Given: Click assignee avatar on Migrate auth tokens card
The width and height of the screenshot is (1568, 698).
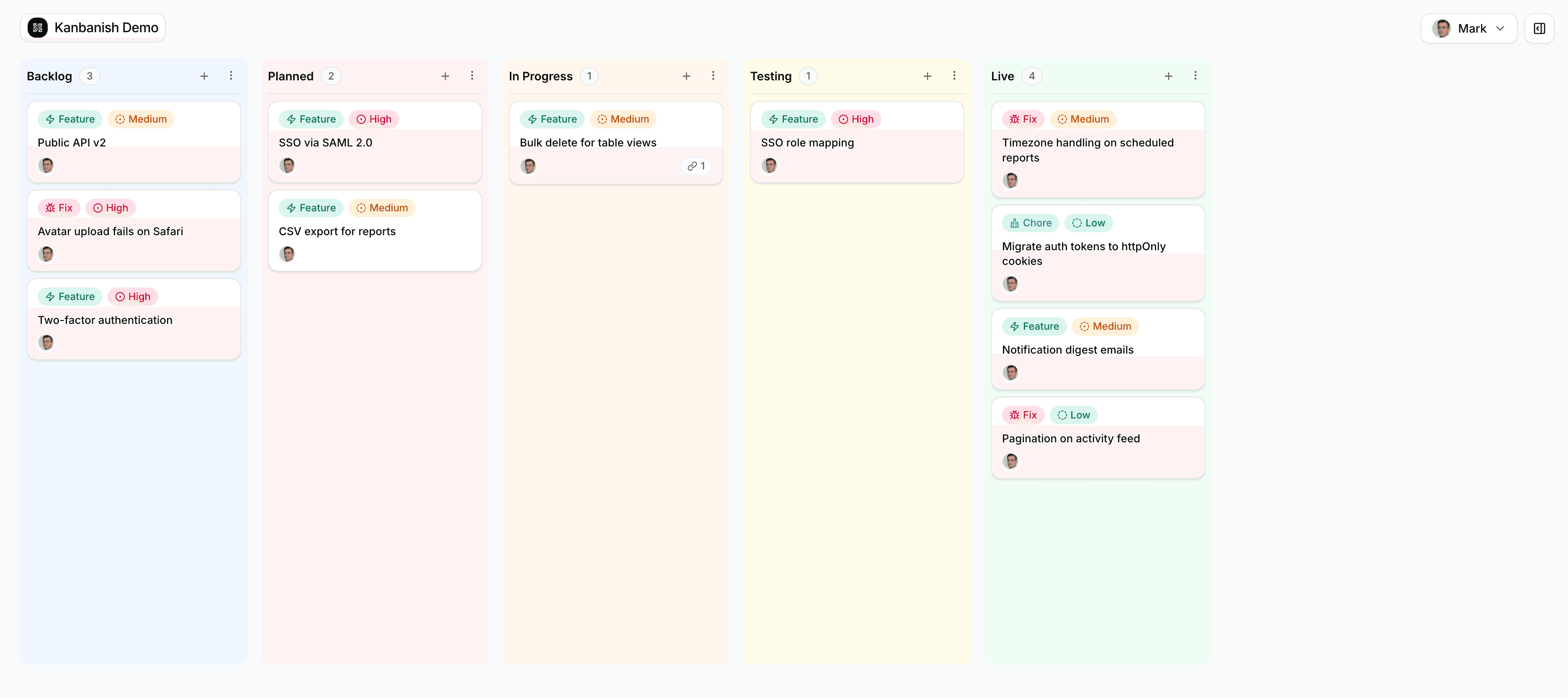Looking at the screenshot, I should pyautogui.click(x=1010, y=284).
